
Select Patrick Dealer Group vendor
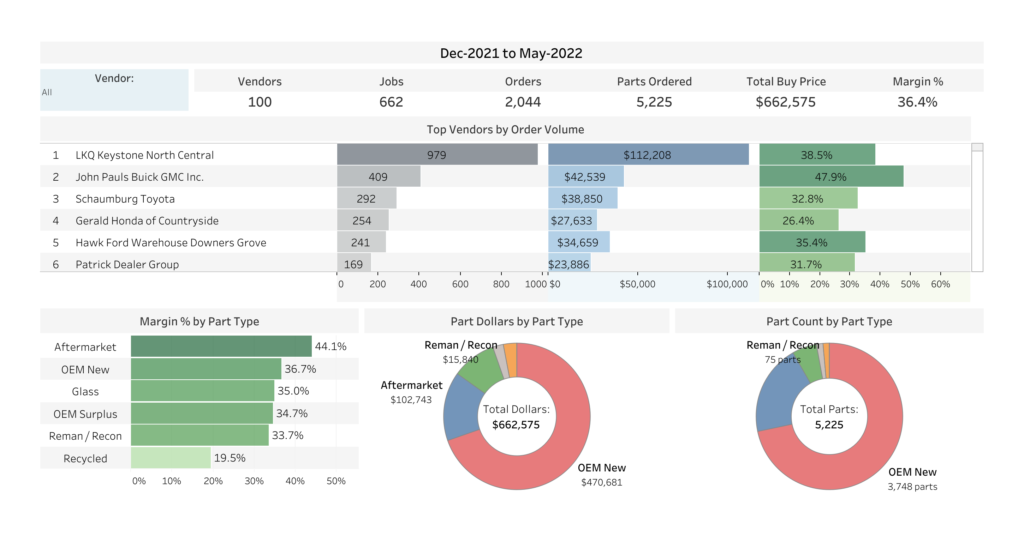pyautogui.click(x=127, y=264)
